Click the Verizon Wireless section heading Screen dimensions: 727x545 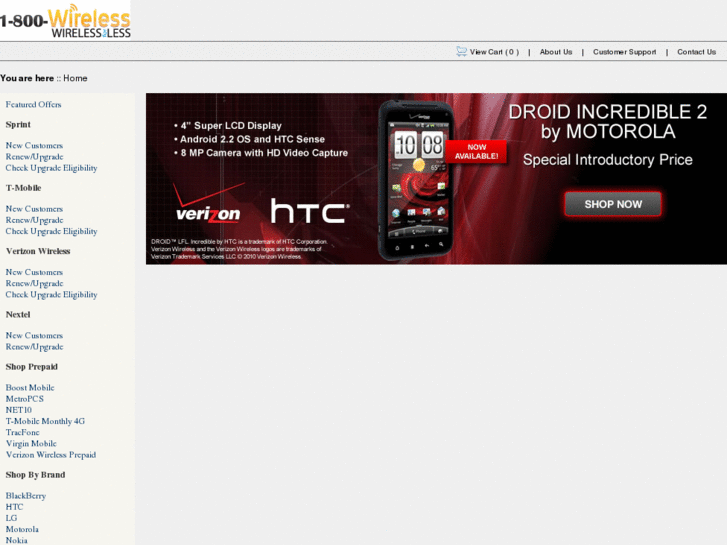[38, 251]
